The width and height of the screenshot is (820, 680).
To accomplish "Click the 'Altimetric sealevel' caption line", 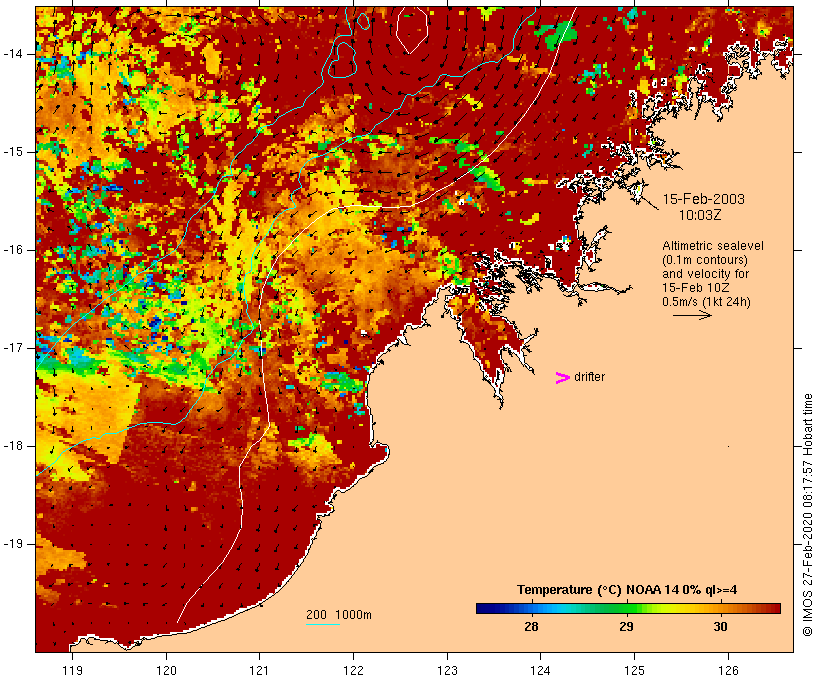I will (x=713, y=246).
